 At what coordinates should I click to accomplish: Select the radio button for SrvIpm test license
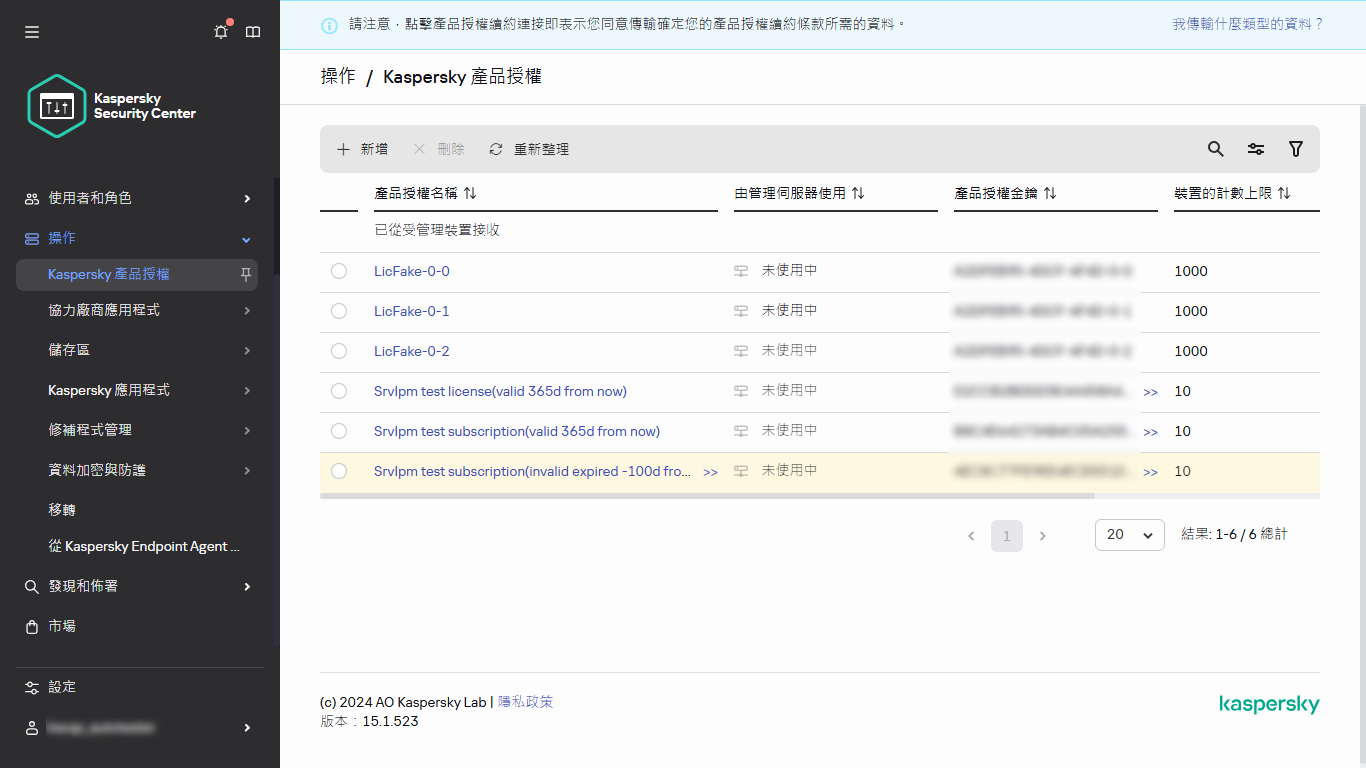[338, 391]
